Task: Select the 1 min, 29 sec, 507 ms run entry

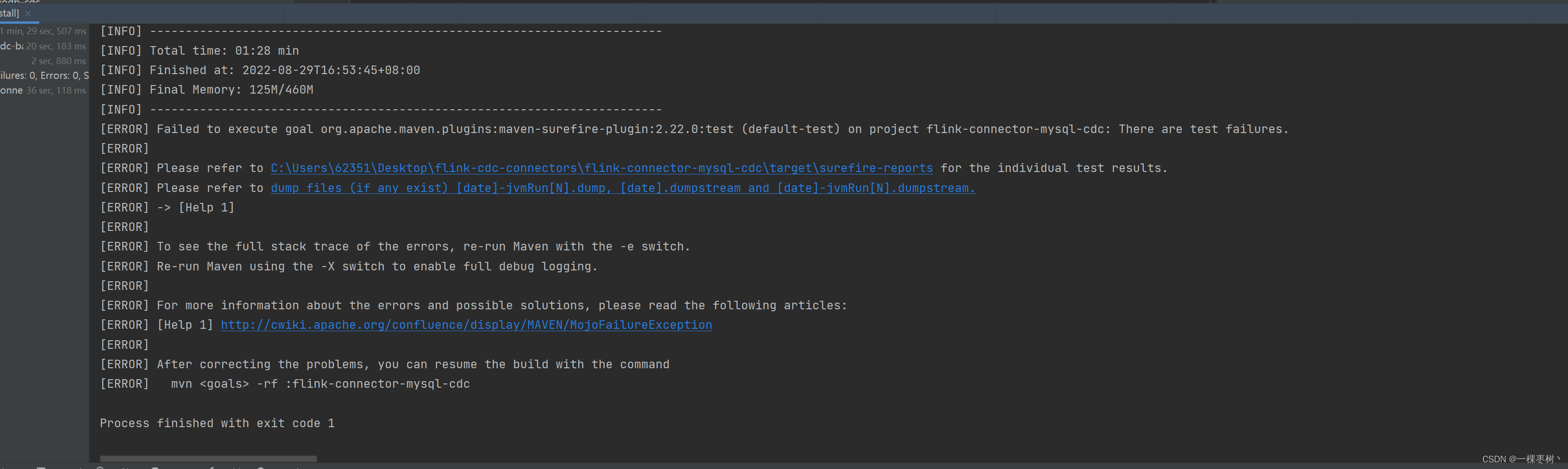Action: 44,31
